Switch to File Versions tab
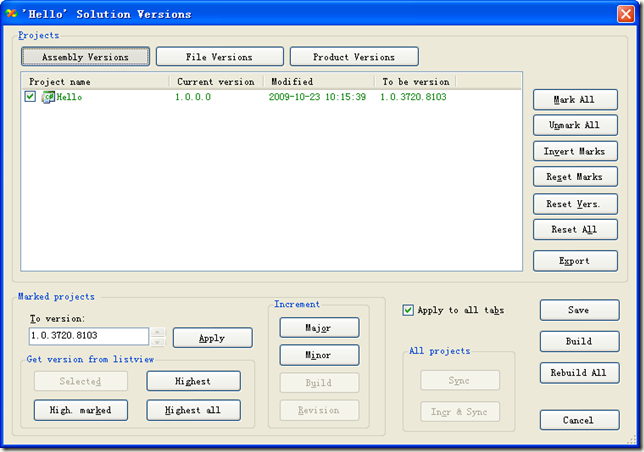This screenshot has height=452, width=644. pyautogui.click(x=219, y=57)
